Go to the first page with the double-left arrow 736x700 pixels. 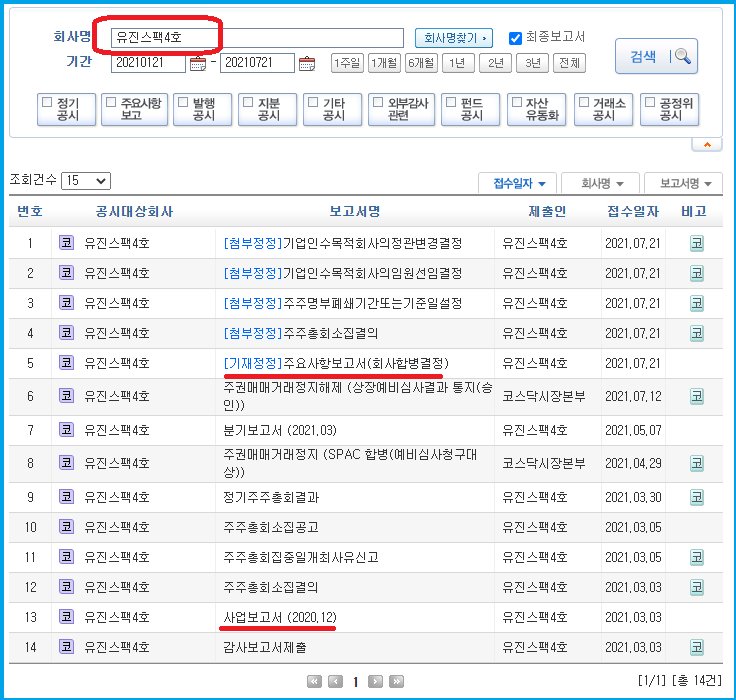pos(314,681)
